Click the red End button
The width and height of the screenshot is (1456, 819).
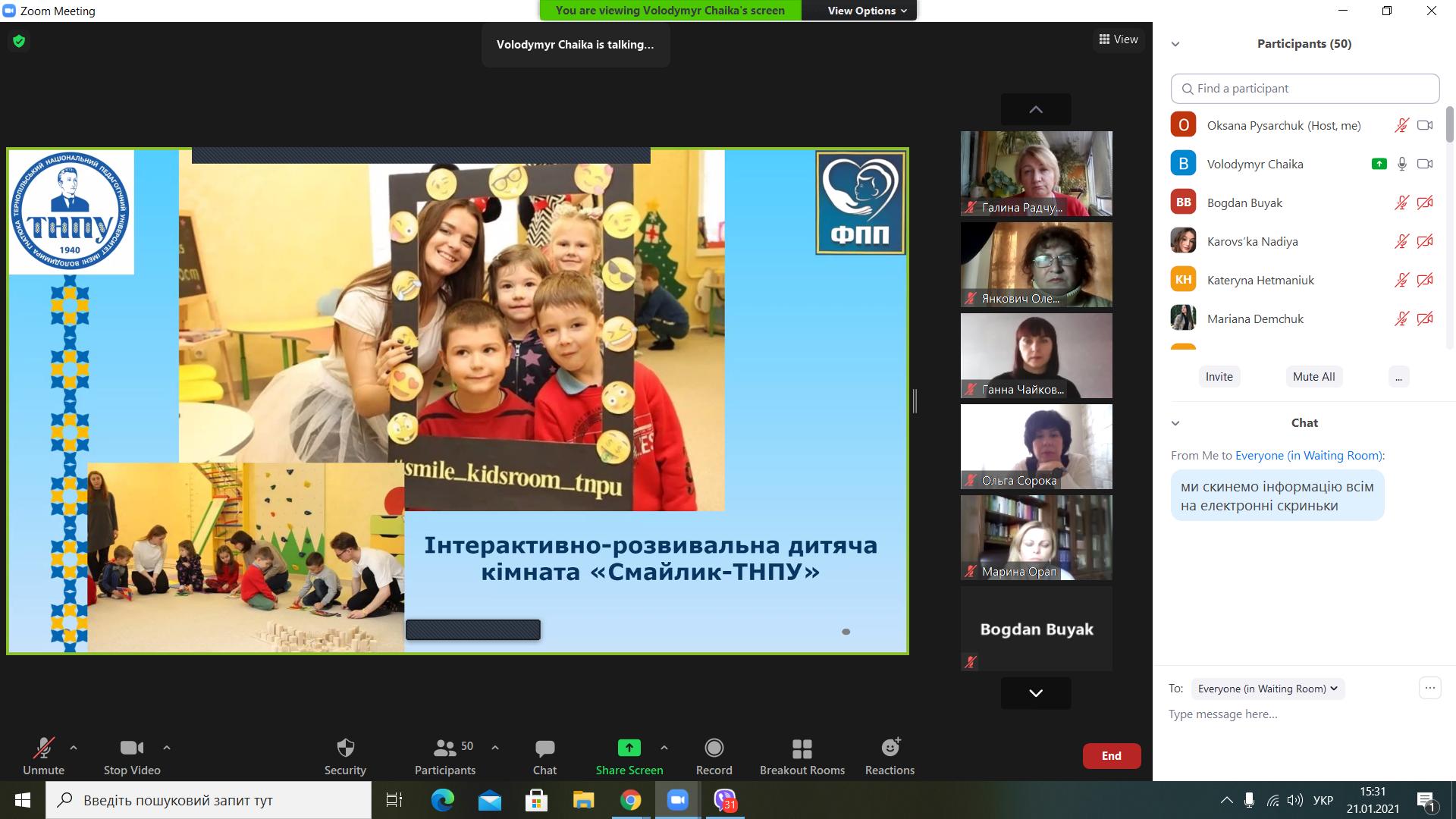pyautogui.click(x=1111, y=756)
